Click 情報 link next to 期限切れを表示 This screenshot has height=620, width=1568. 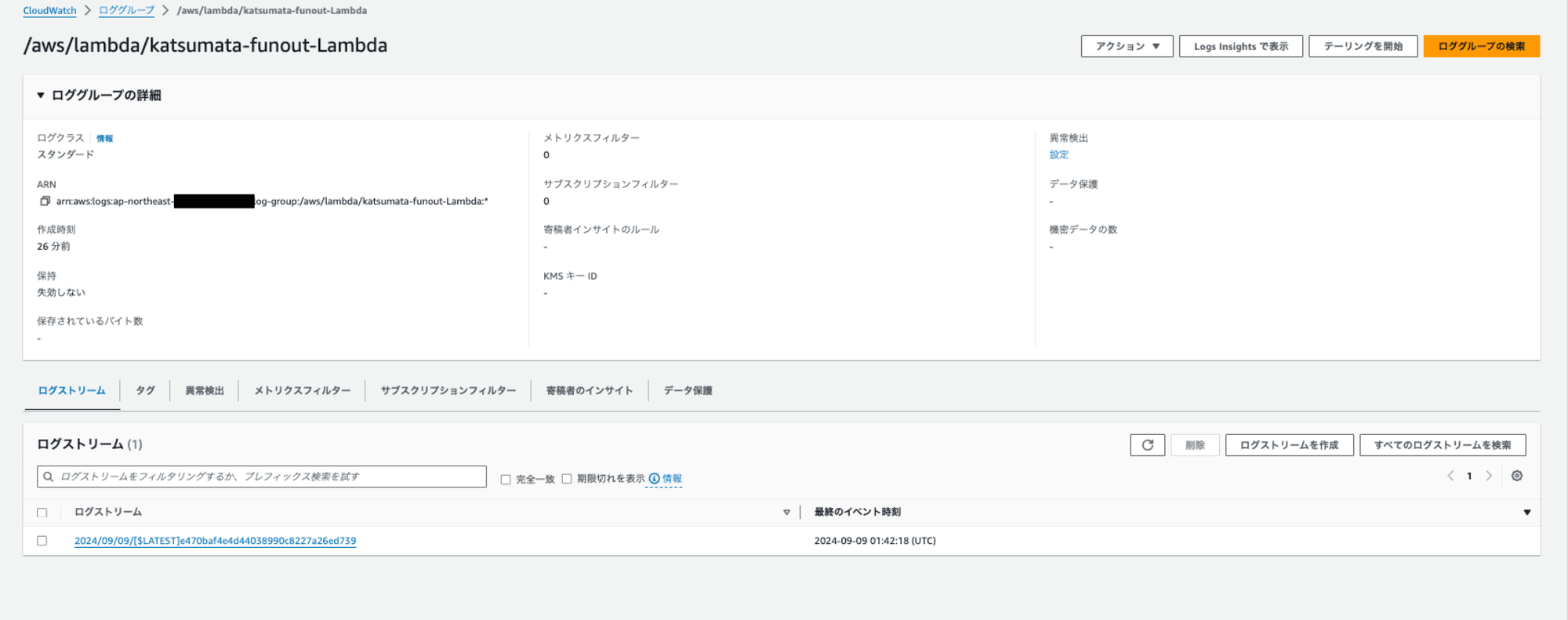point(672,478)
